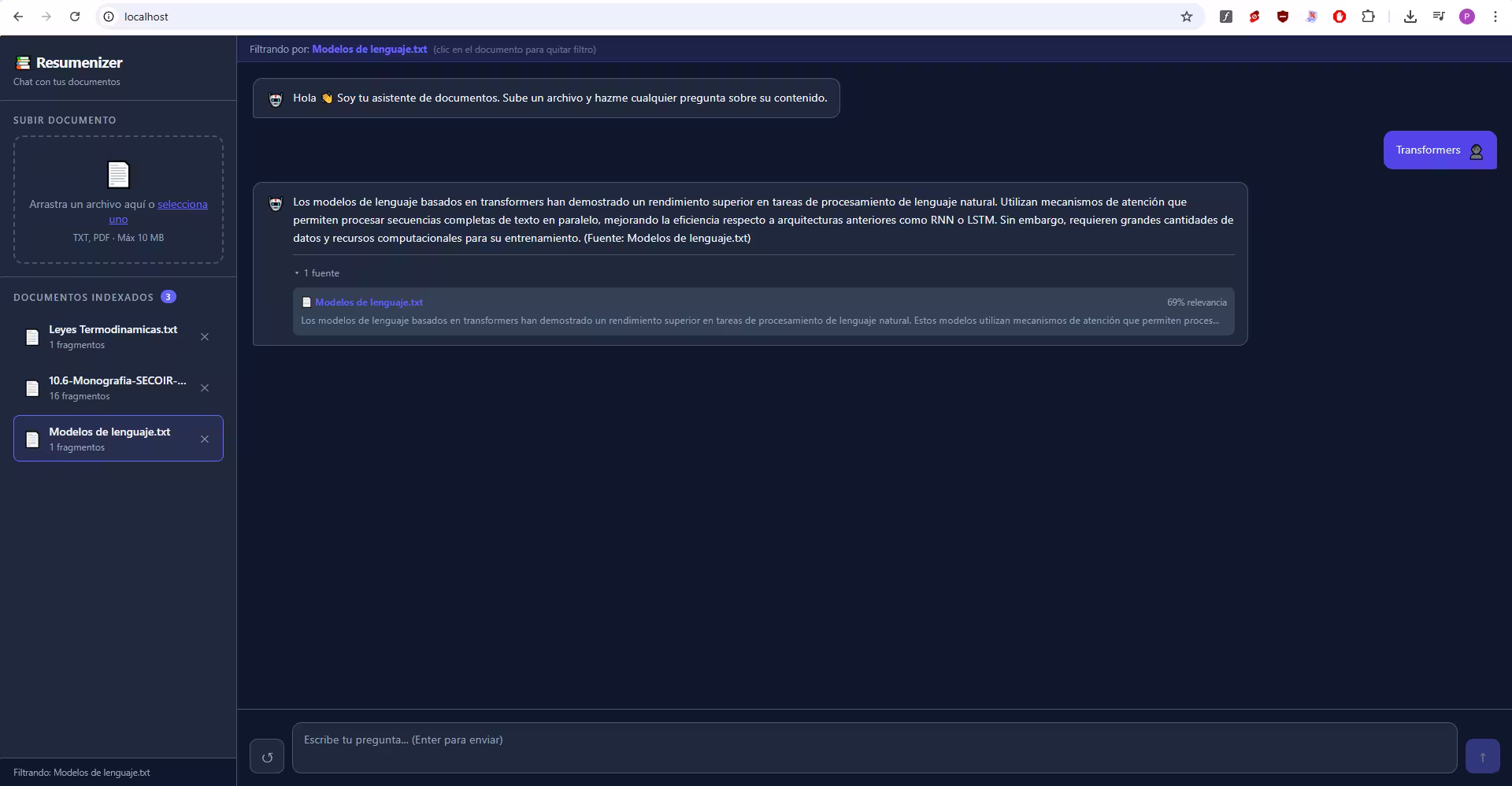This screenshot has height=786, width=1512.
Task: Open the Chrome three-dot menu
Action: (1495, 17)
